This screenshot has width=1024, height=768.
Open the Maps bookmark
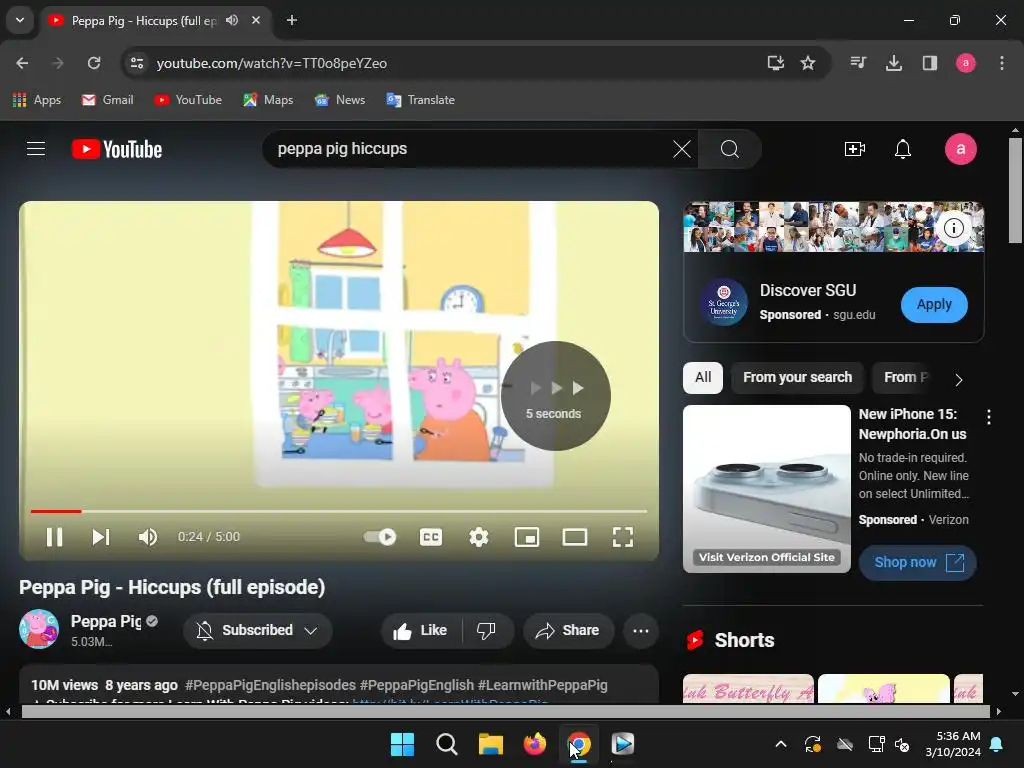coord(268,100)
